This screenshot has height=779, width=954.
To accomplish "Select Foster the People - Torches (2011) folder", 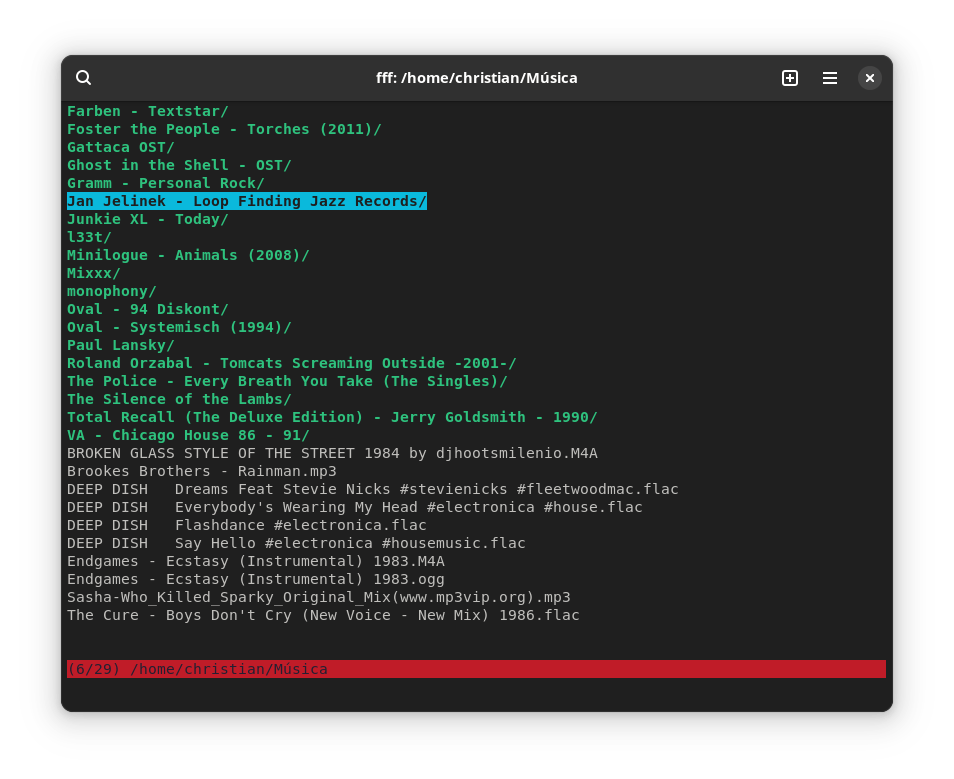I will (224, 129).
